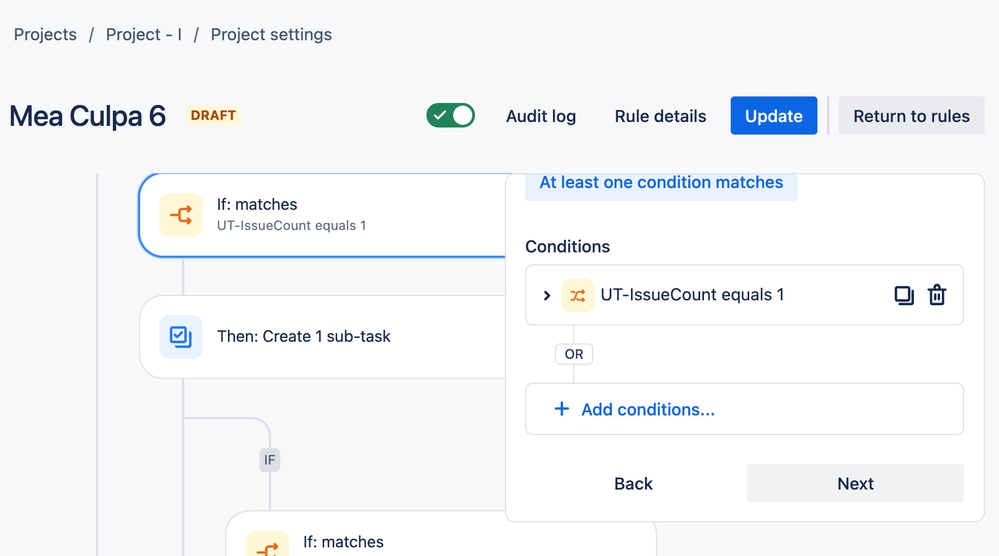Select the Then: Create 1 sub-task component
This screenshot has height=556, width=999.
click(322, 337)
